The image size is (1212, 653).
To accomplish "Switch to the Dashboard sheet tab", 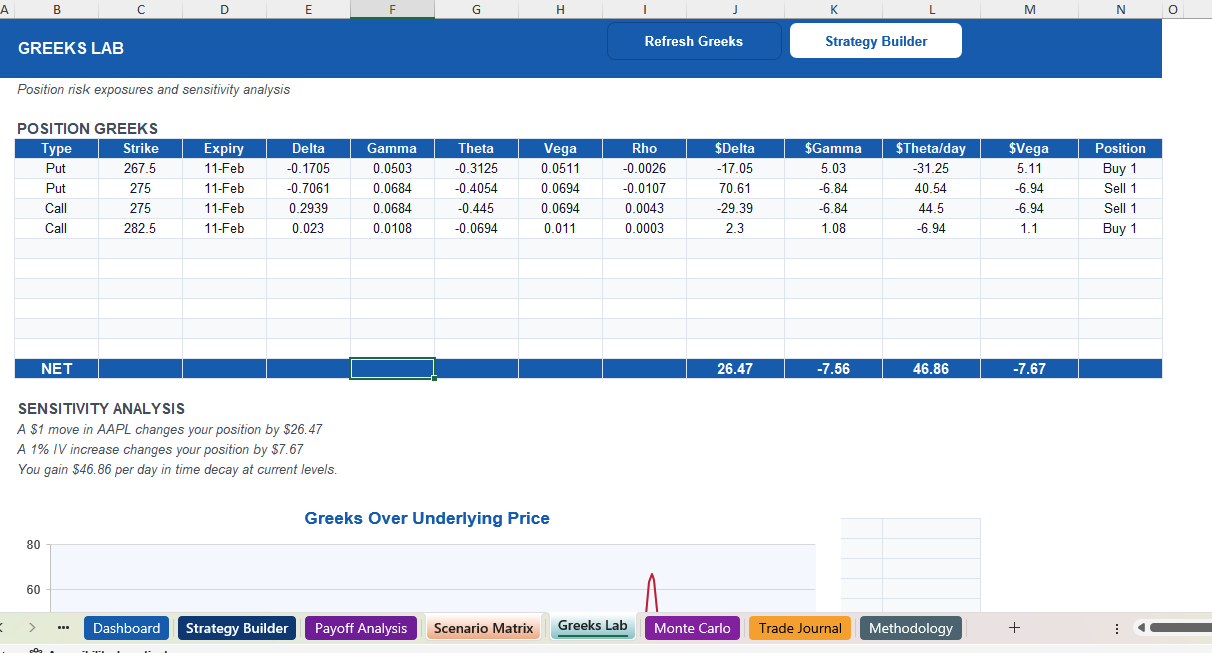I will pos(127,627).
